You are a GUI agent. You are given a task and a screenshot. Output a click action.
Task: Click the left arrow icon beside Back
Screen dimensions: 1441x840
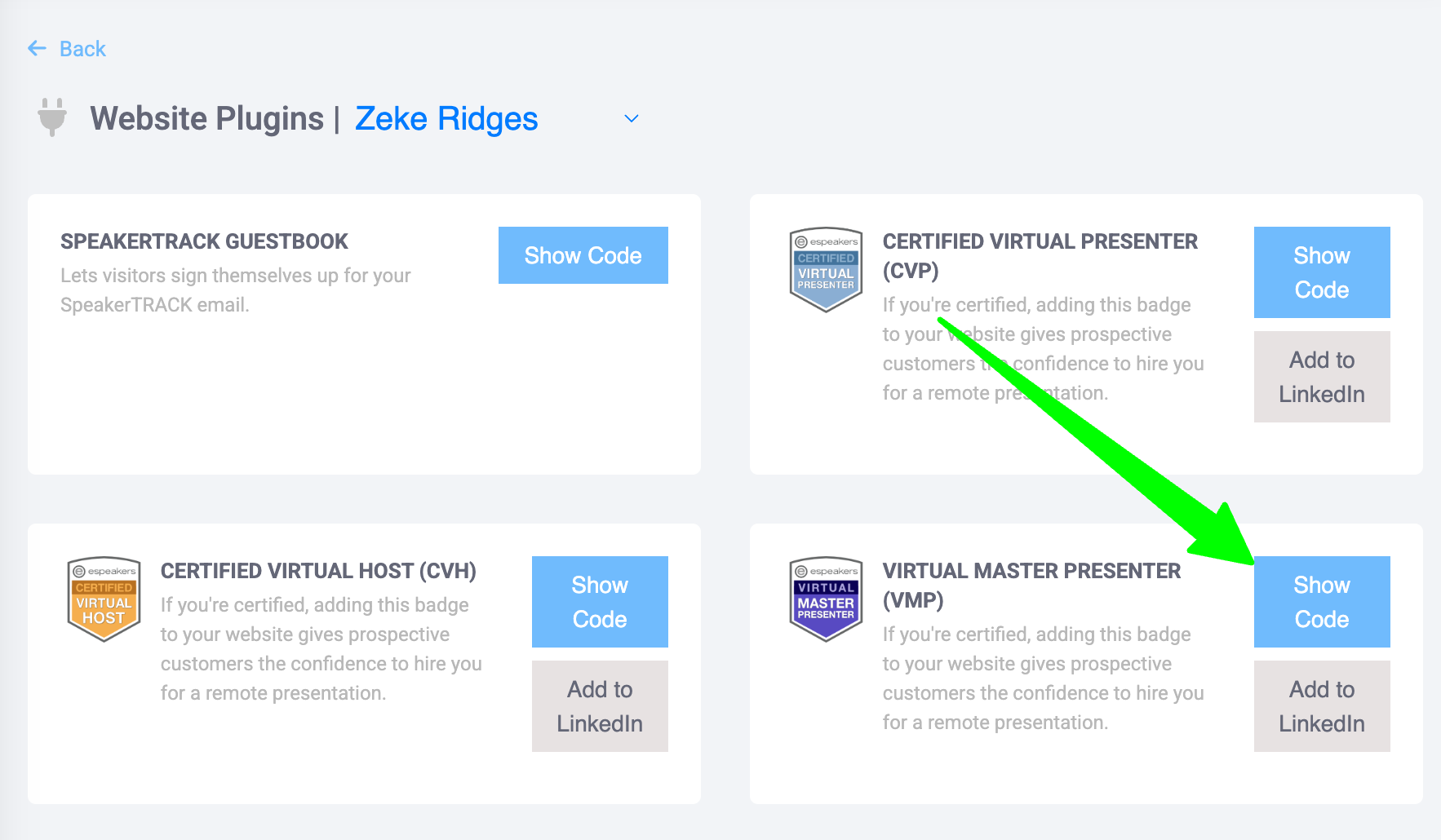(37, 49)
